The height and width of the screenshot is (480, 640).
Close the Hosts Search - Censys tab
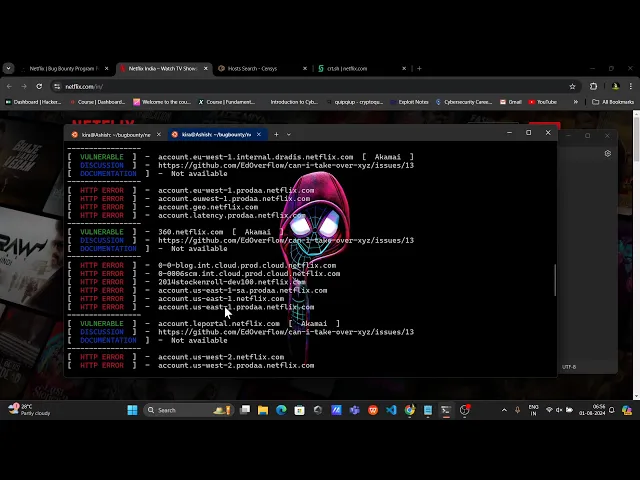pyautogui.click(x=304, y=69)
